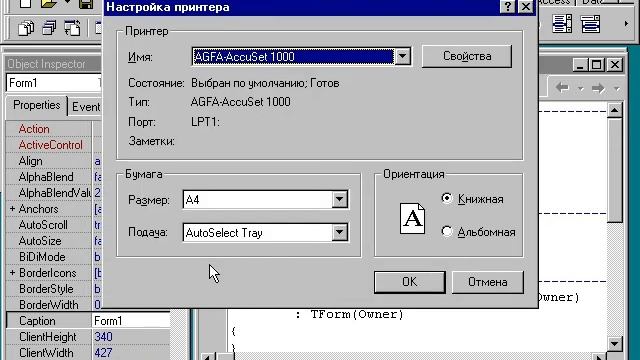
Task: Expand the BorderIcons property
Action: (12, 273)
